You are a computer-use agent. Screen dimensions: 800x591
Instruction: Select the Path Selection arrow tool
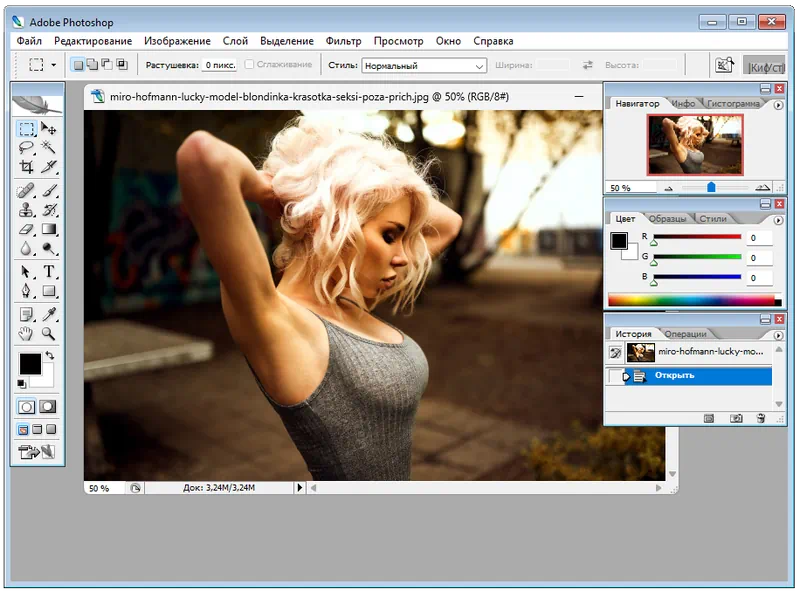(x=27, y=272)
